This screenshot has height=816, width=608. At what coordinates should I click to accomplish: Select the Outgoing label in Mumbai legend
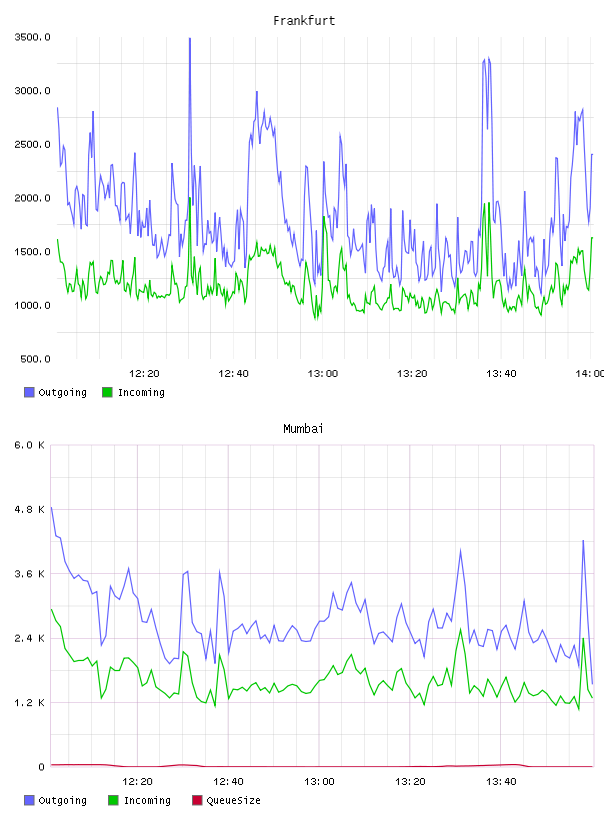click(x=62, y=801)
